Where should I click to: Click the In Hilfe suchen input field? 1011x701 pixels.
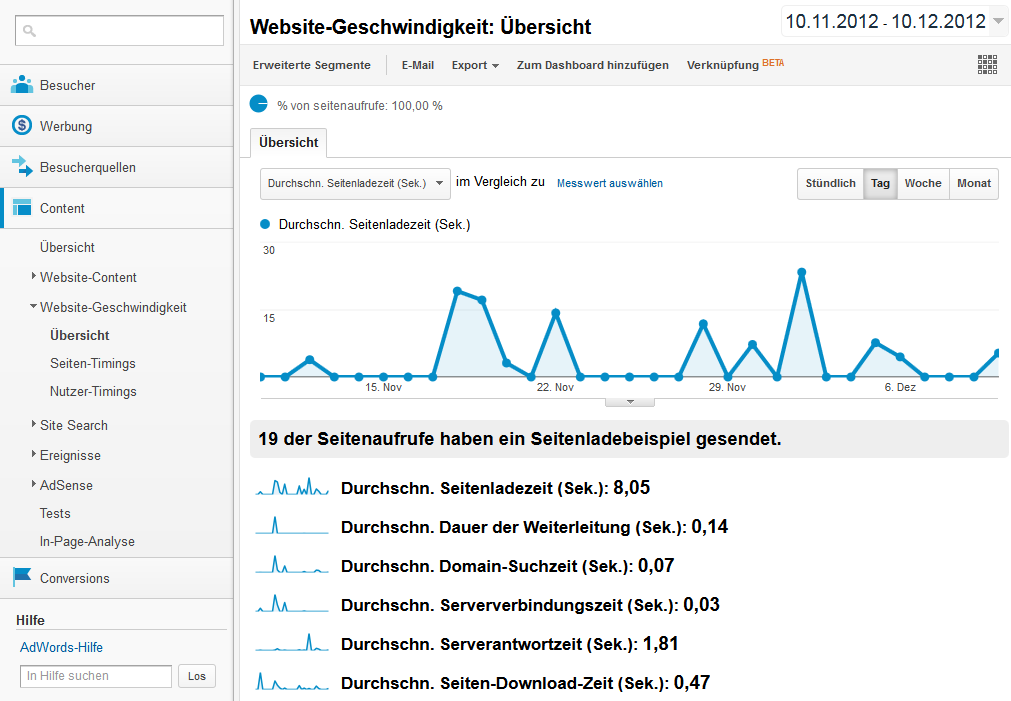[96, 676]
